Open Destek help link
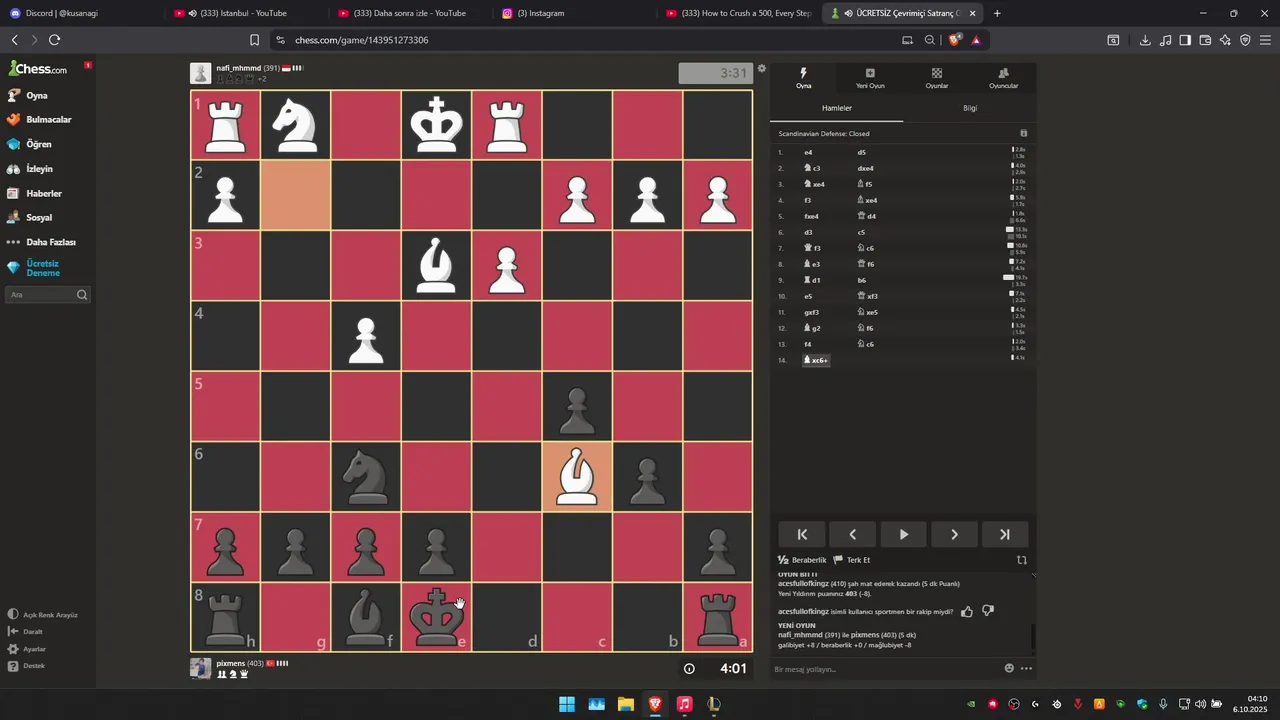Viewport: 1280px width, 720px height. (x=26, y=666)
